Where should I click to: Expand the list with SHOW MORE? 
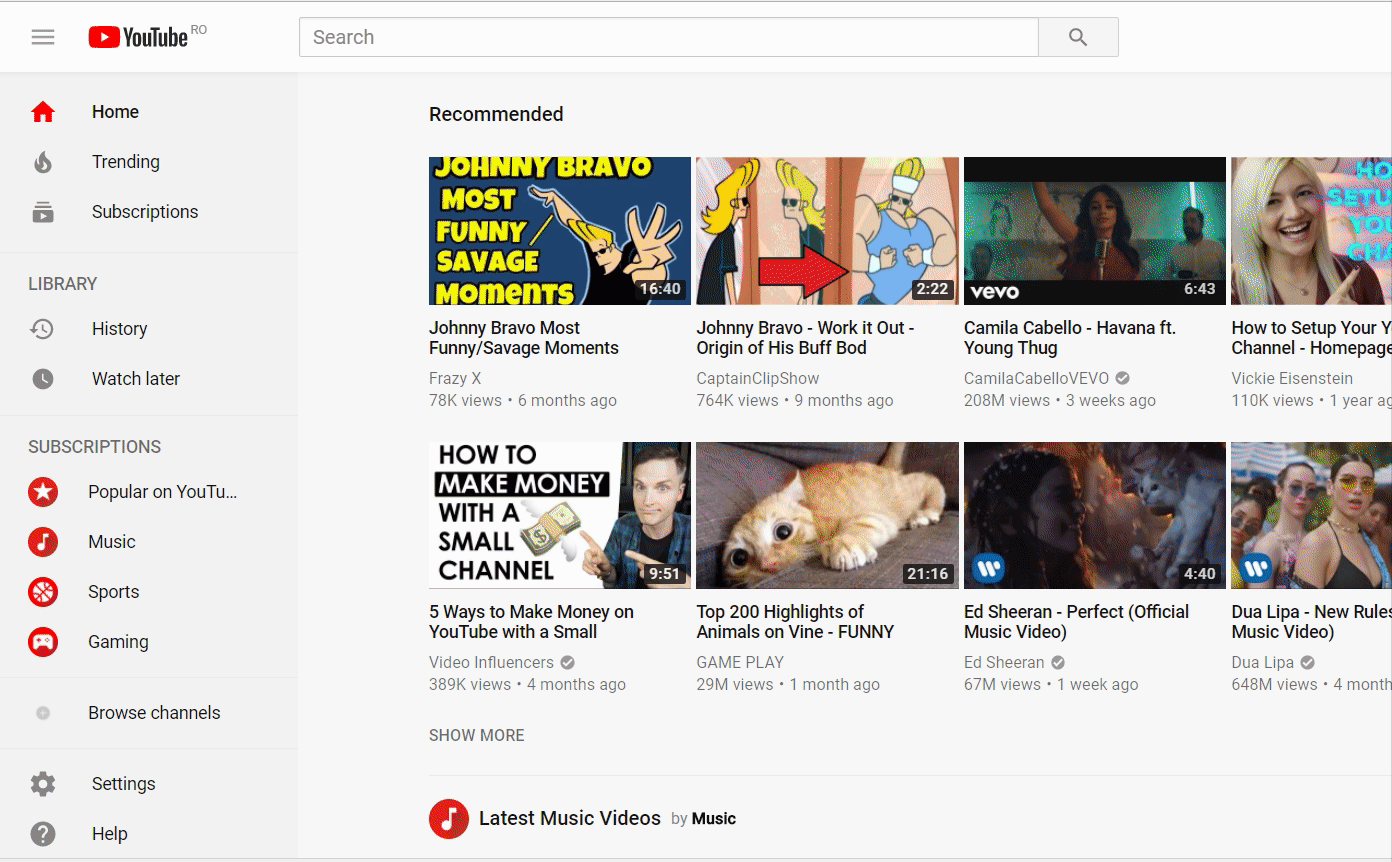coord(476,735)
